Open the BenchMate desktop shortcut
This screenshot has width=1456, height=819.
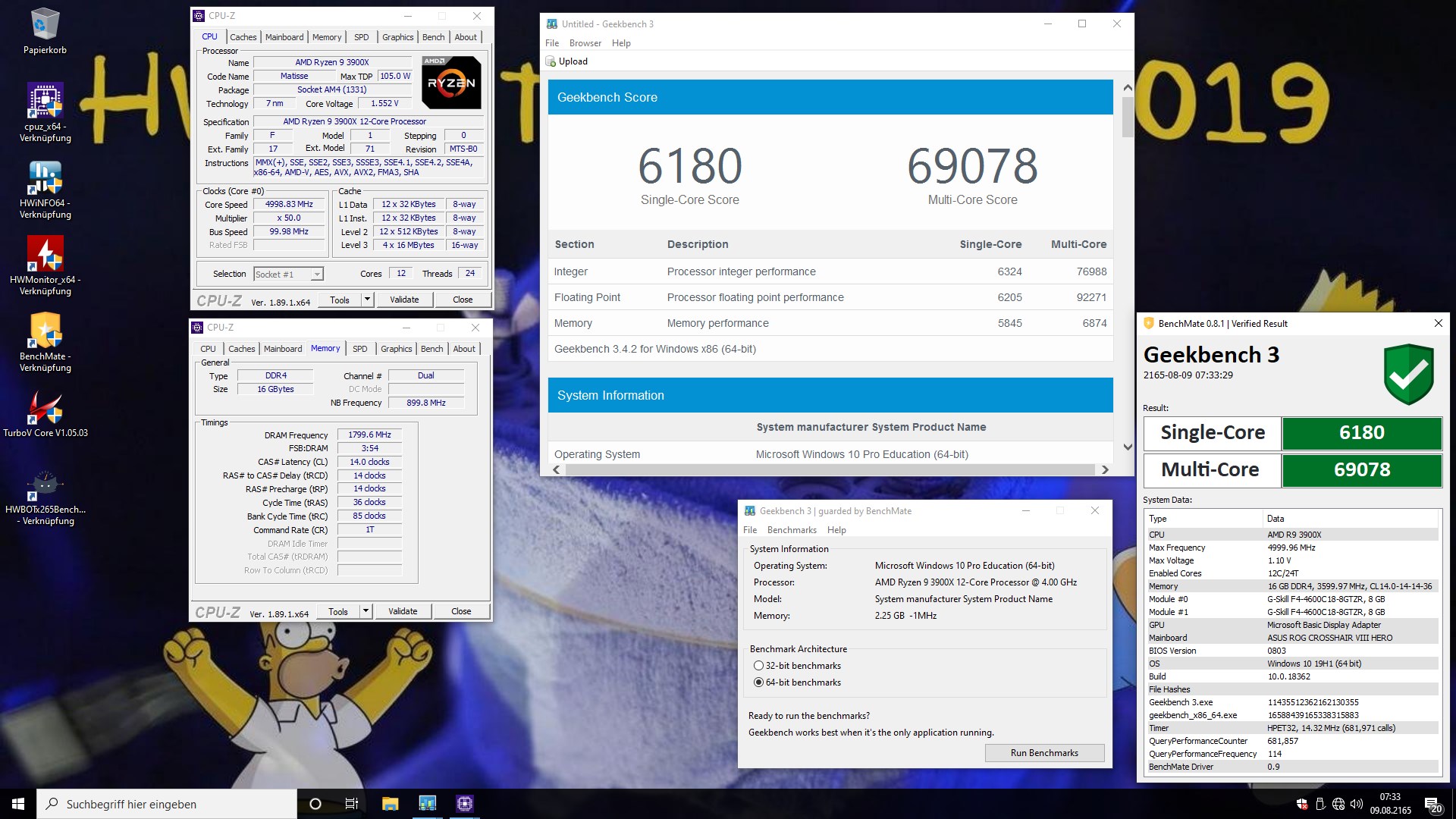[45, 343]
